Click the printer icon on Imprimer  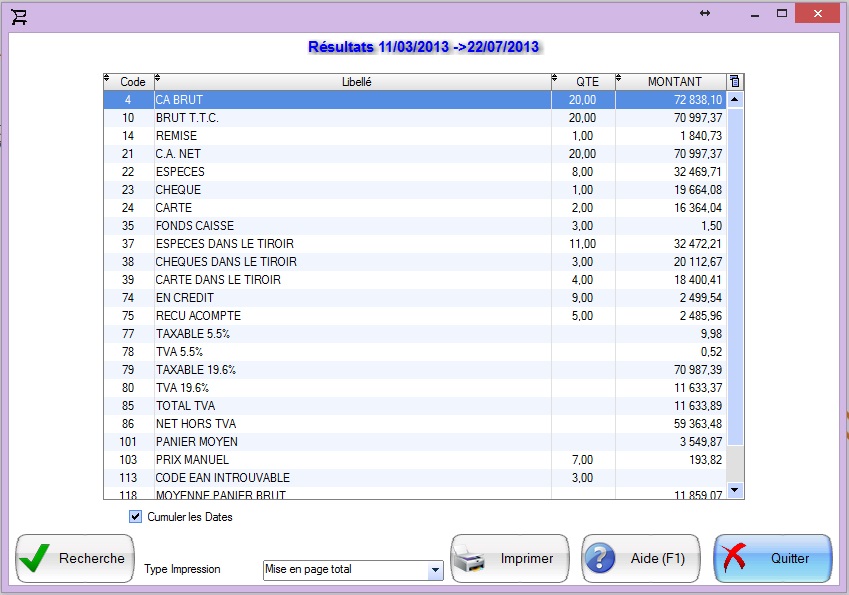pos(472,559)
